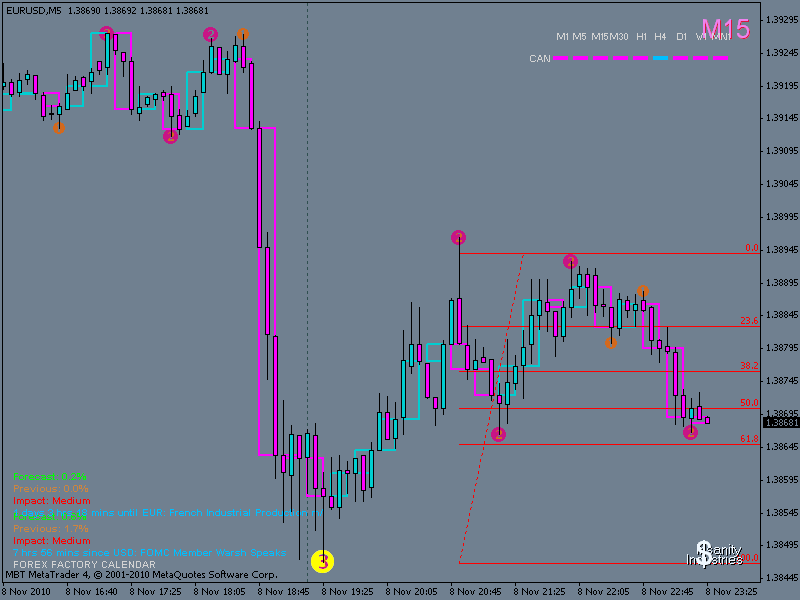Image resolution: width=800 pixels, height=600 pixels.
Task: Click the MBT MetaTrader 4 copyright text
Action: coord(141,575)
